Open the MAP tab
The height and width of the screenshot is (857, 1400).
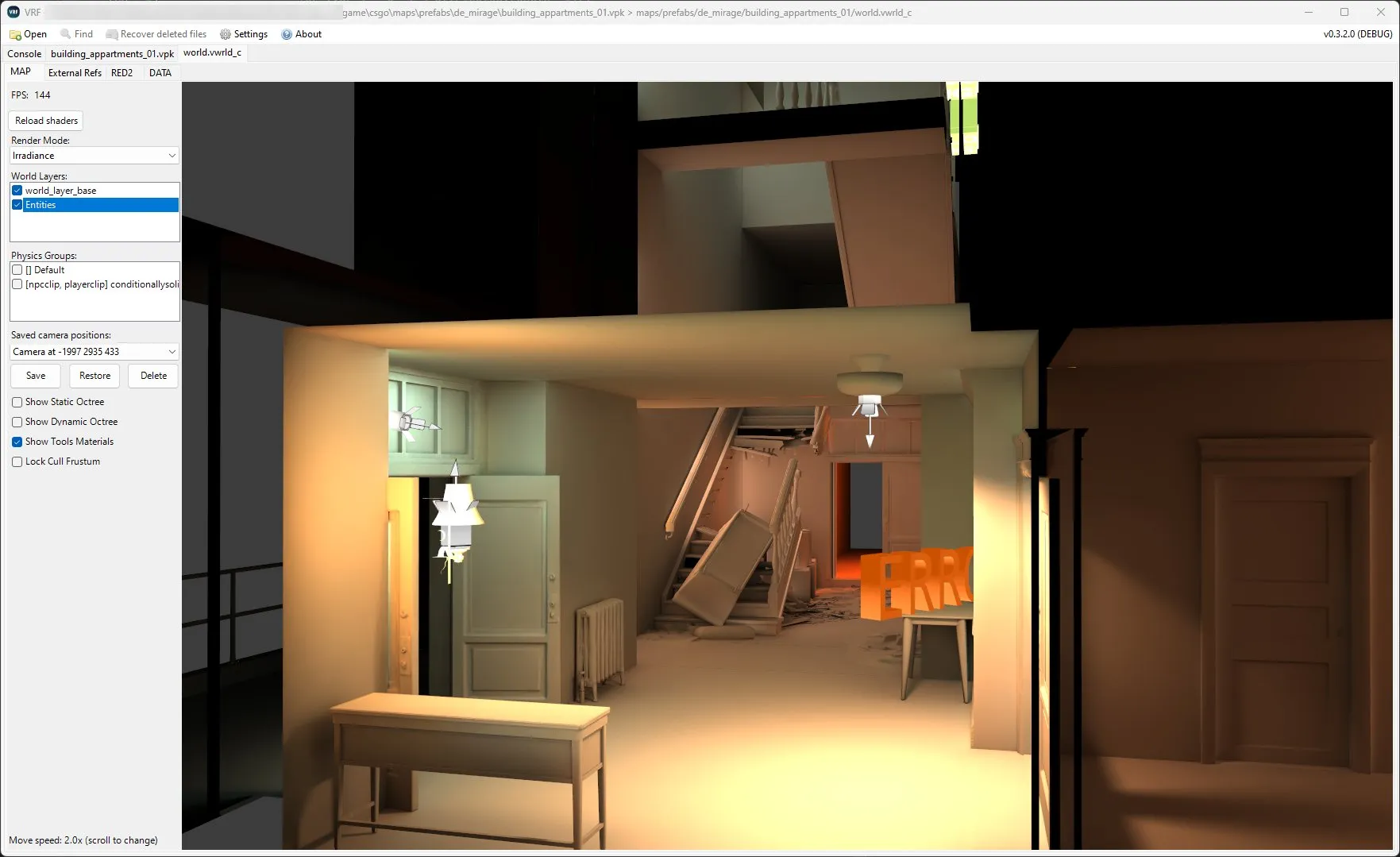tap(21, 71)
